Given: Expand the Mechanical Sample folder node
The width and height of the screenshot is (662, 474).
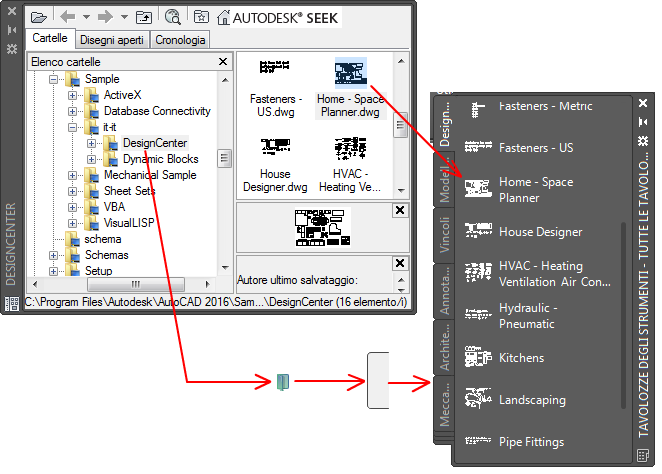Looking at the screenshot, I should (73, 176).
